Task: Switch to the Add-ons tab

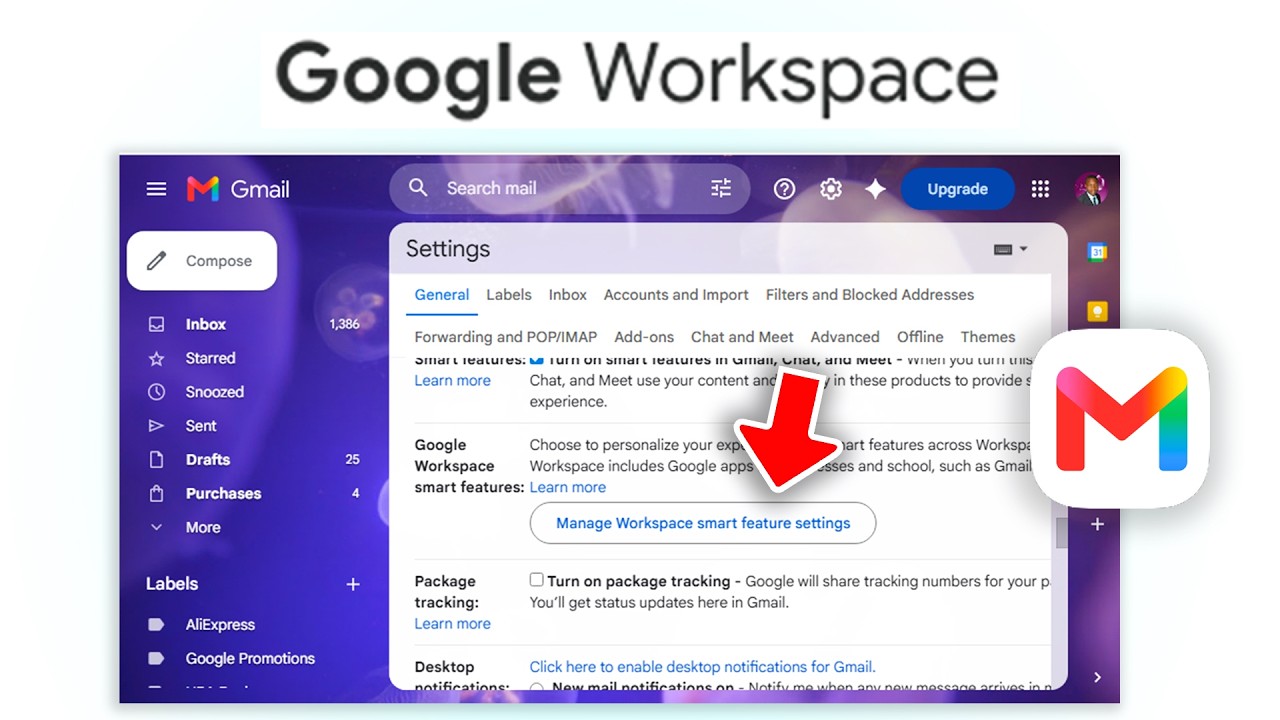Action: [644, 337]
